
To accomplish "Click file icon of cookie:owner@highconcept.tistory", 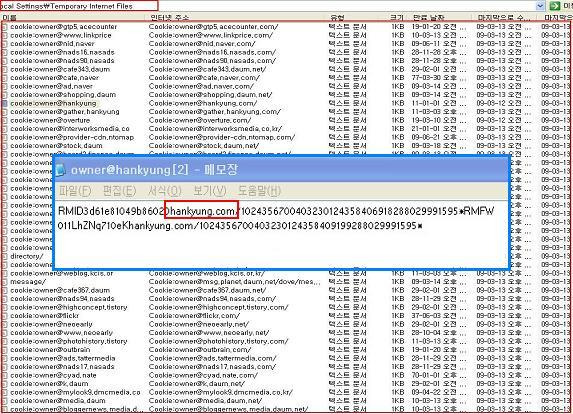I will [5, 307].
